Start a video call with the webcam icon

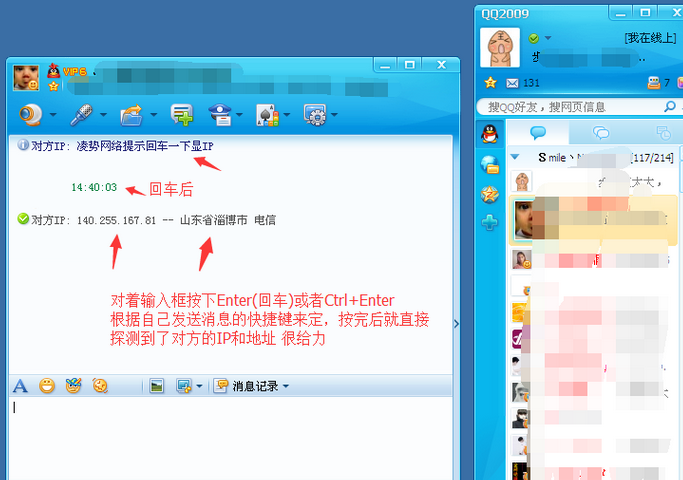[30, 115]
